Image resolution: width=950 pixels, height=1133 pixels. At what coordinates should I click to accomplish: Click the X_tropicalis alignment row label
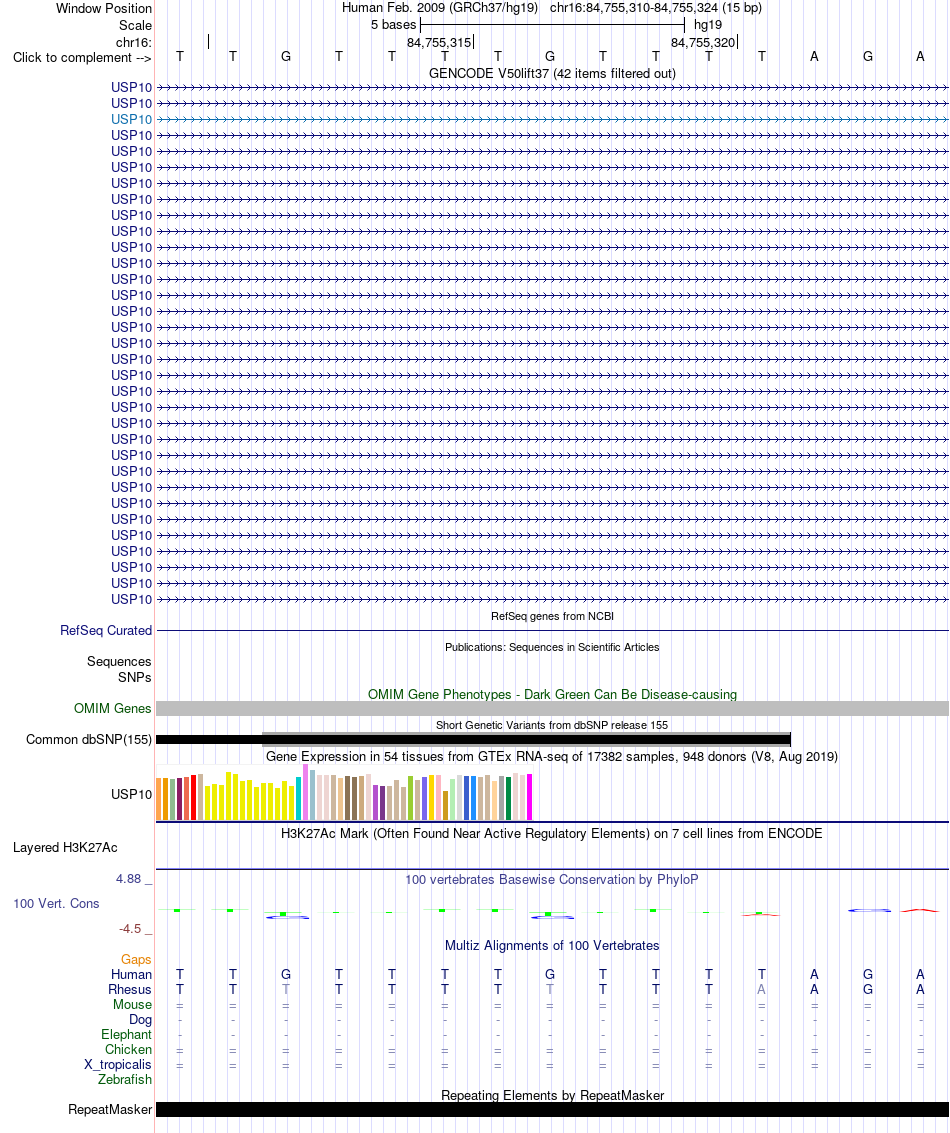click(118, 1064)
